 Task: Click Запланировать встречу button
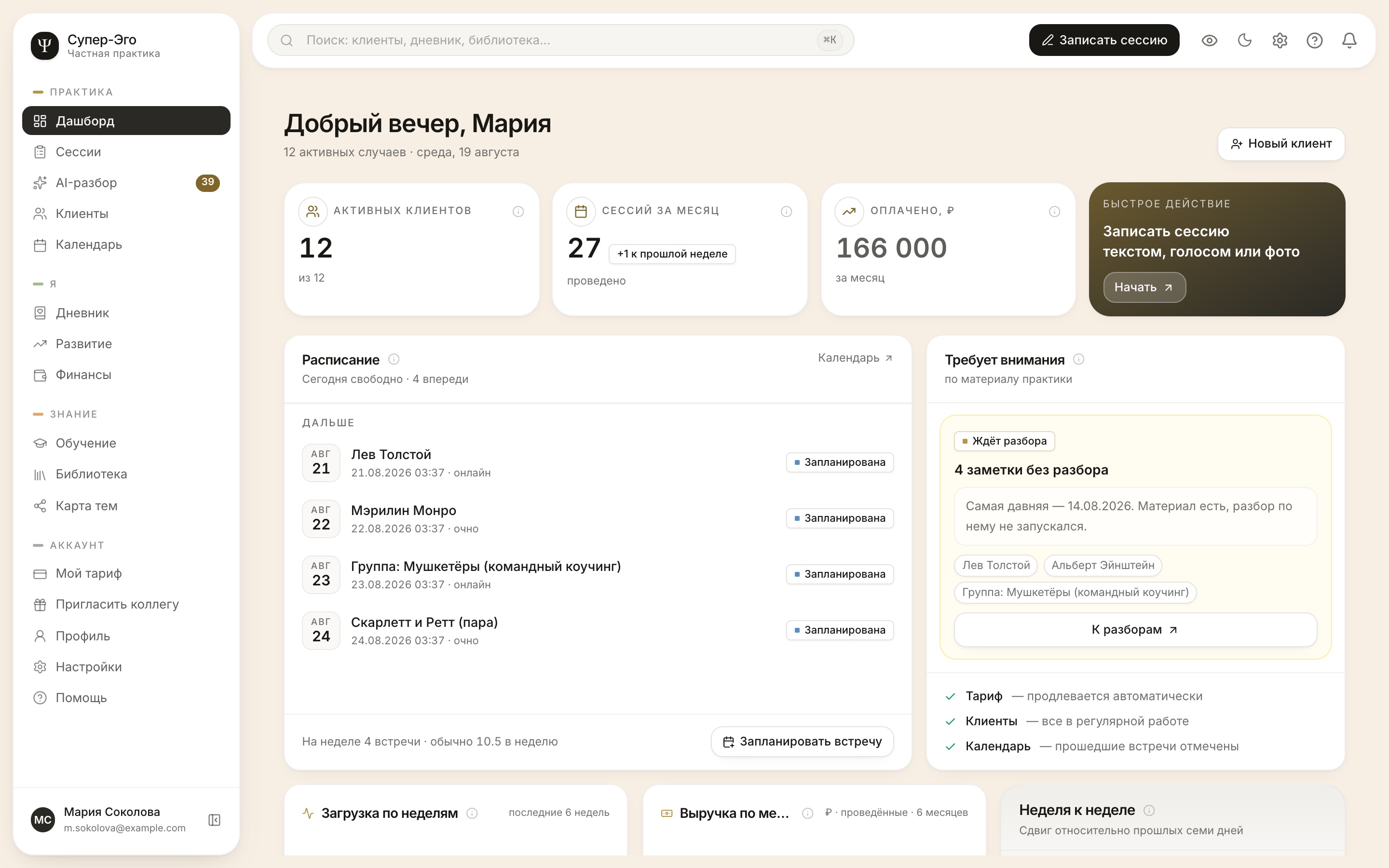point(802,742)
